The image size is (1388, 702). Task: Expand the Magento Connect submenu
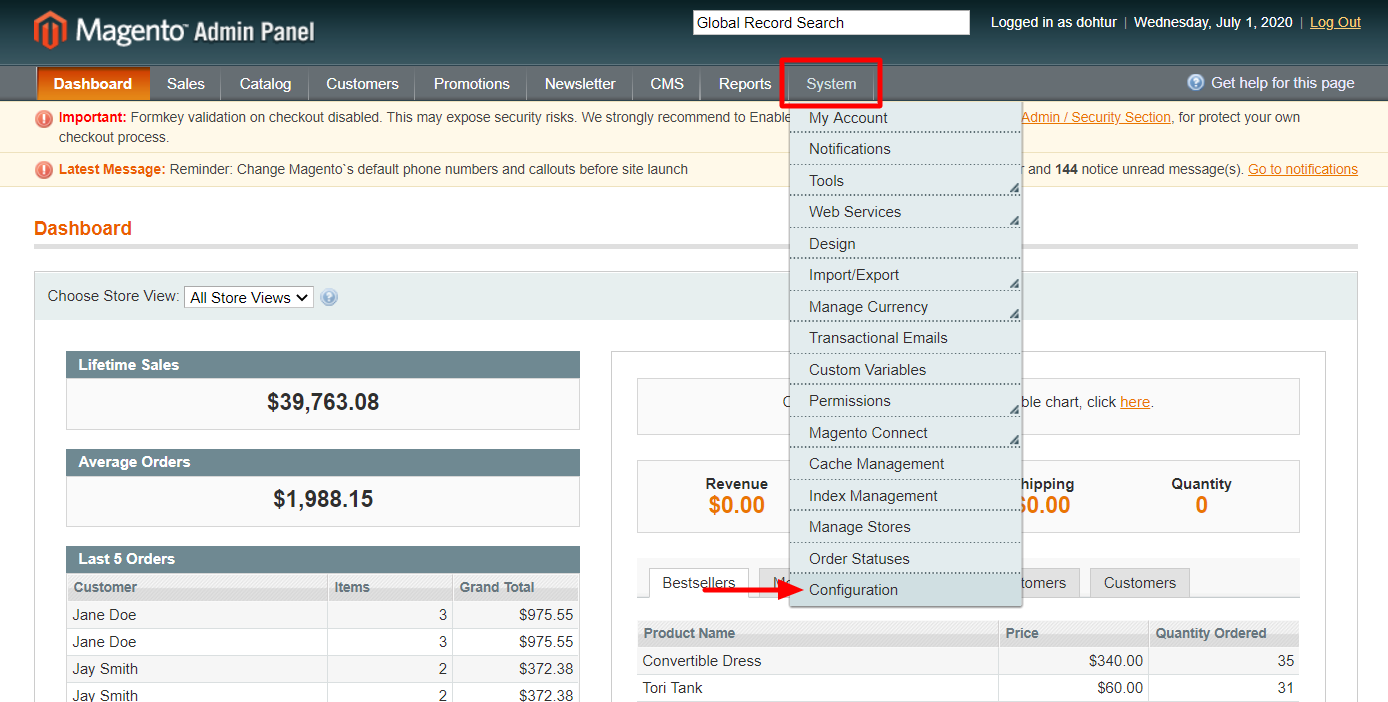click(905, 433)
